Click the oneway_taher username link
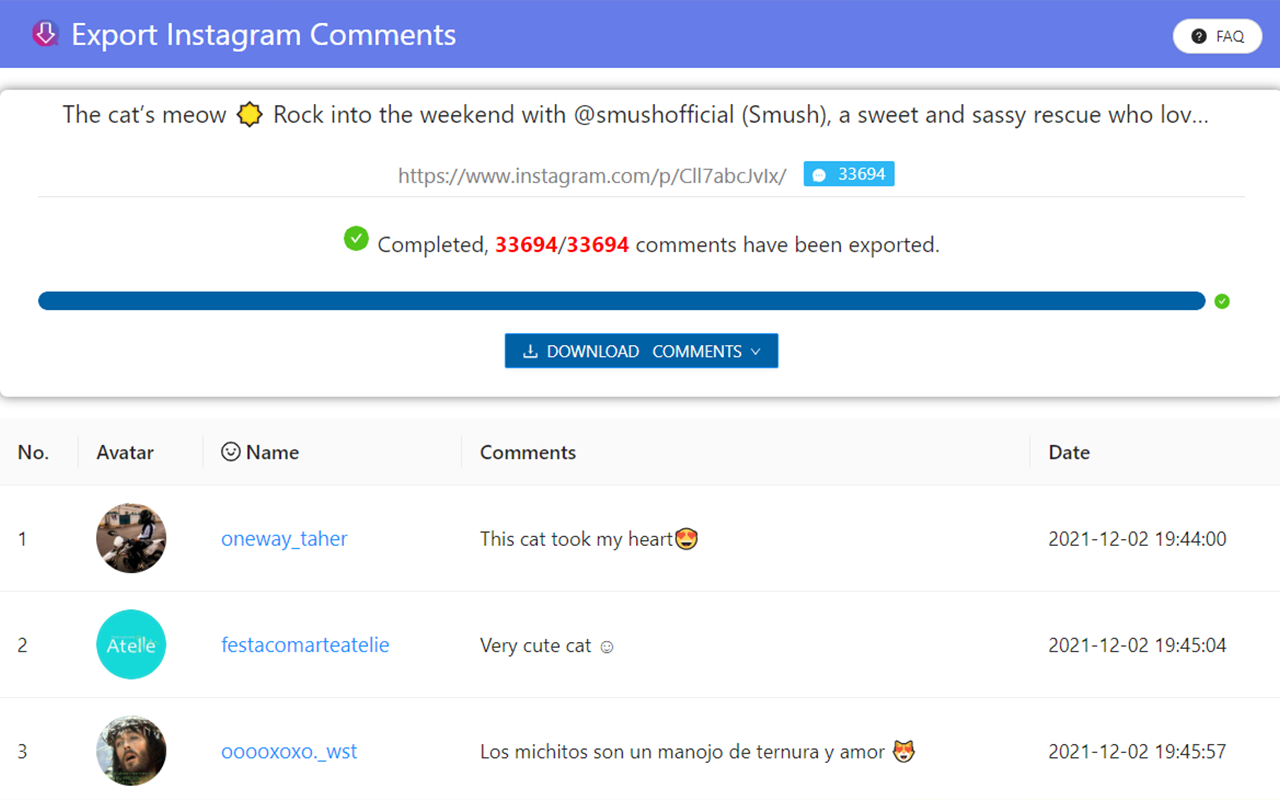 [284, 538]
